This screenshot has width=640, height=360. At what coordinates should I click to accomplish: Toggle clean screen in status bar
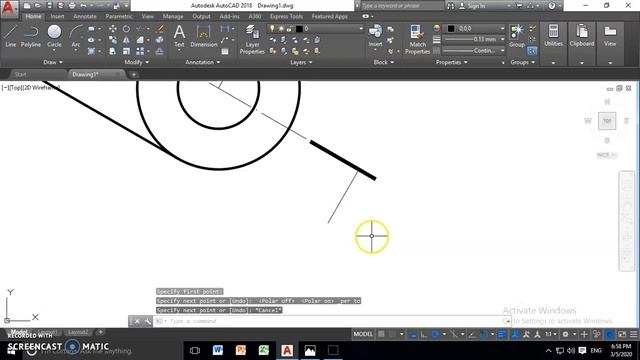pos(622,334)
